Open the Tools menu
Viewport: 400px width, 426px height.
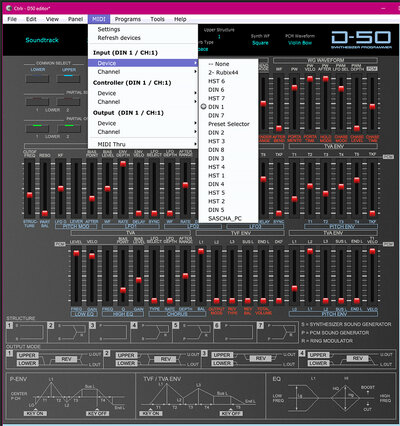tap(157, 19)
